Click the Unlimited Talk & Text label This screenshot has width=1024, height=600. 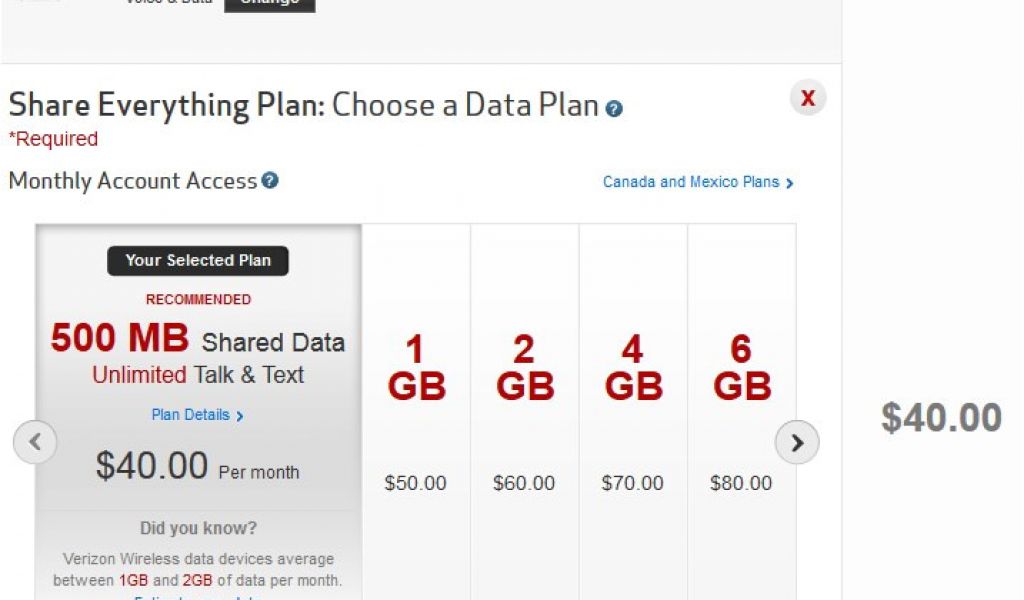(x=198, y=376)
